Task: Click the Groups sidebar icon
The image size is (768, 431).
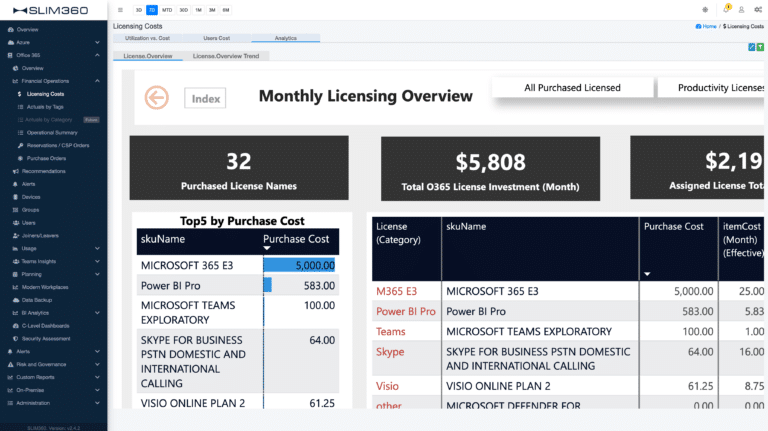Action: pos(15,210)
